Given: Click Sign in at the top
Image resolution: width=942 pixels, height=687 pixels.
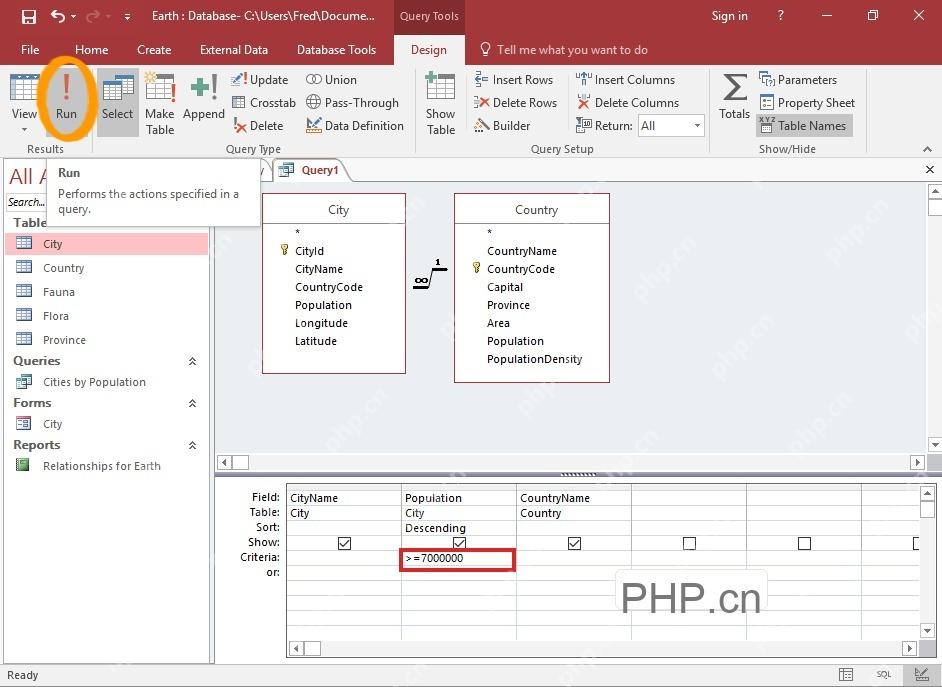Looking at the screenshot, I should [729, 16].
